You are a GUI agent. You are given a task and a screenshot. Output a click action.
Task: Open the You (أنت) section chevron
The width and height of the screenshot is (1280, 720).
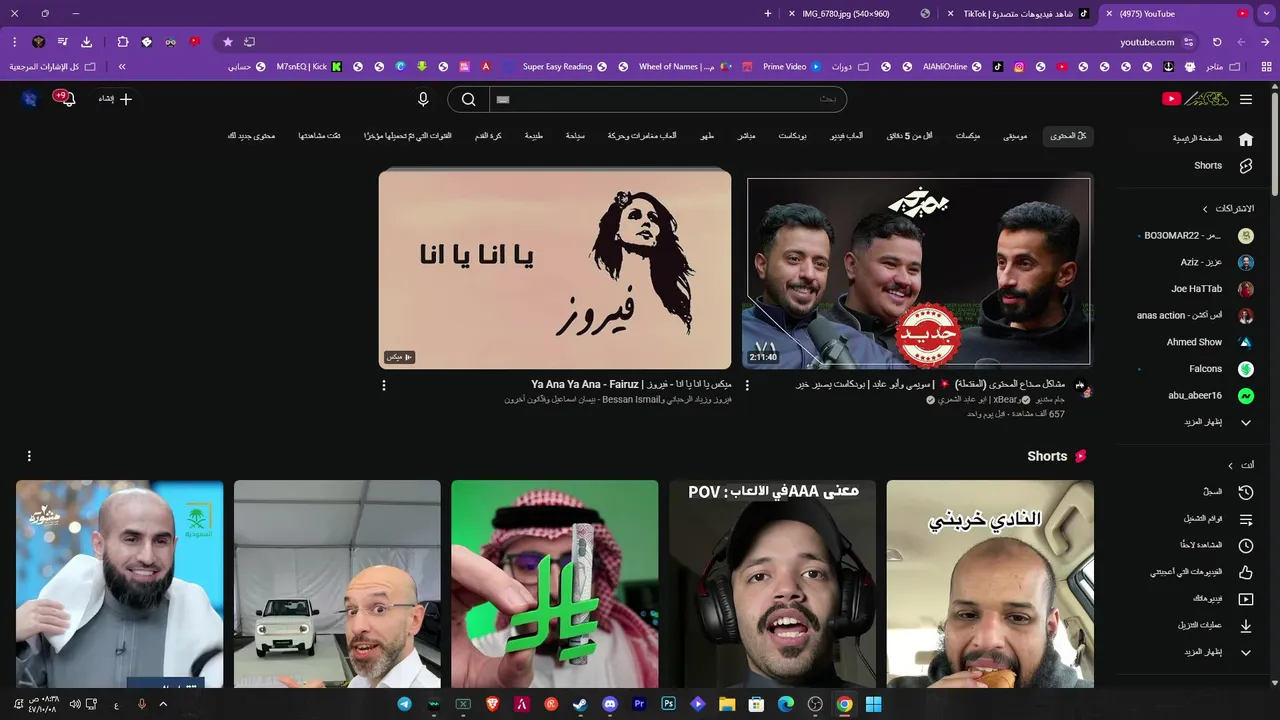(x=1231, y=465)
